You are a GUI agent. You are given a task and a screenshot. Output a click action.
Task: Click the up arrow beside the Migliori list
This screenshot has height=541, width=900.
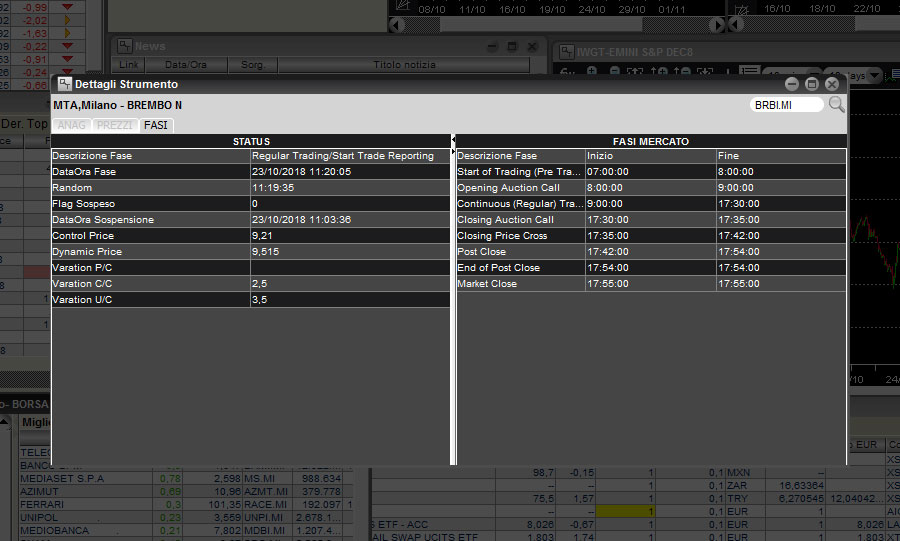(4, 422)
